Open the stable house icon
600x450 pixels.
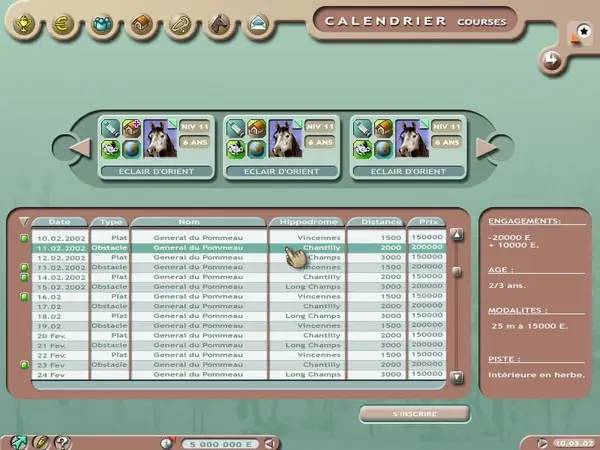tap(140, 22)
